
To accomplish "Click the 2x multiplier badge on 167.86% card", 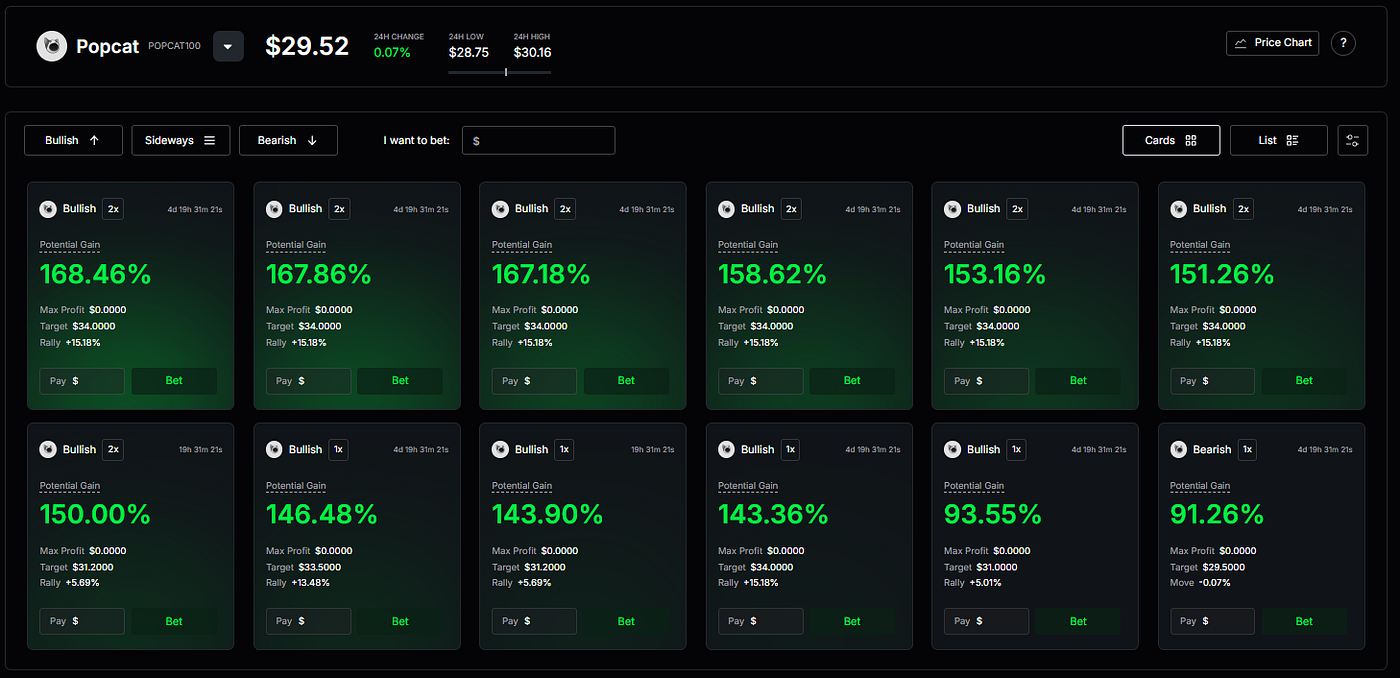I will click(339, 209).
